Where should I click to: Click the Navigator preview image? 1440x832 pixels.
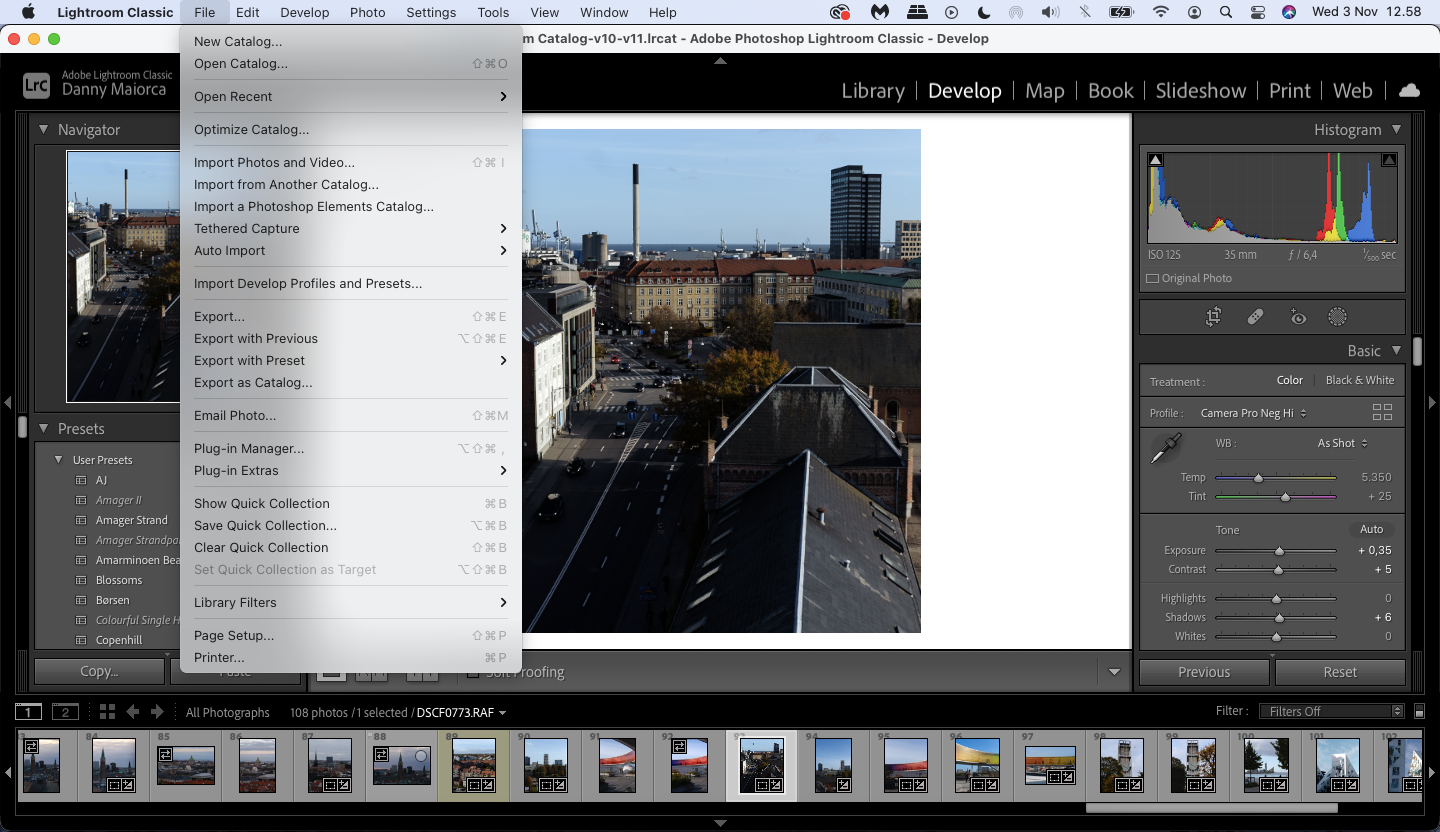[123, 276]
